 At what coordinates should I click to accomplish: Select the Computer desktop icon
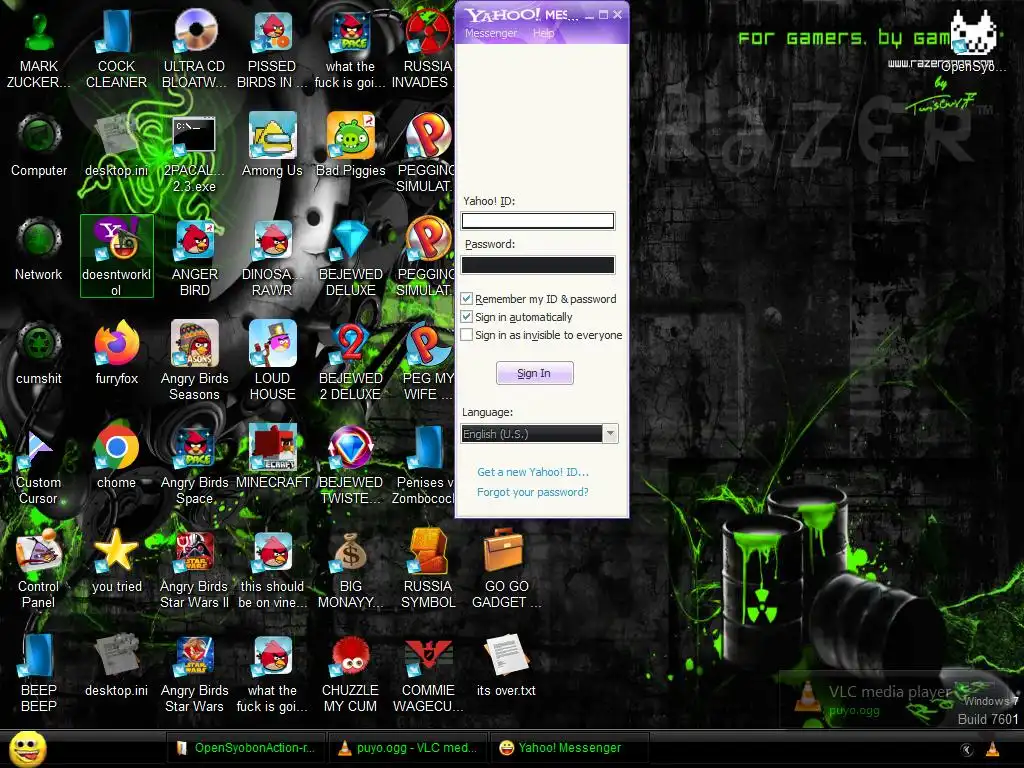pos(39,135)
